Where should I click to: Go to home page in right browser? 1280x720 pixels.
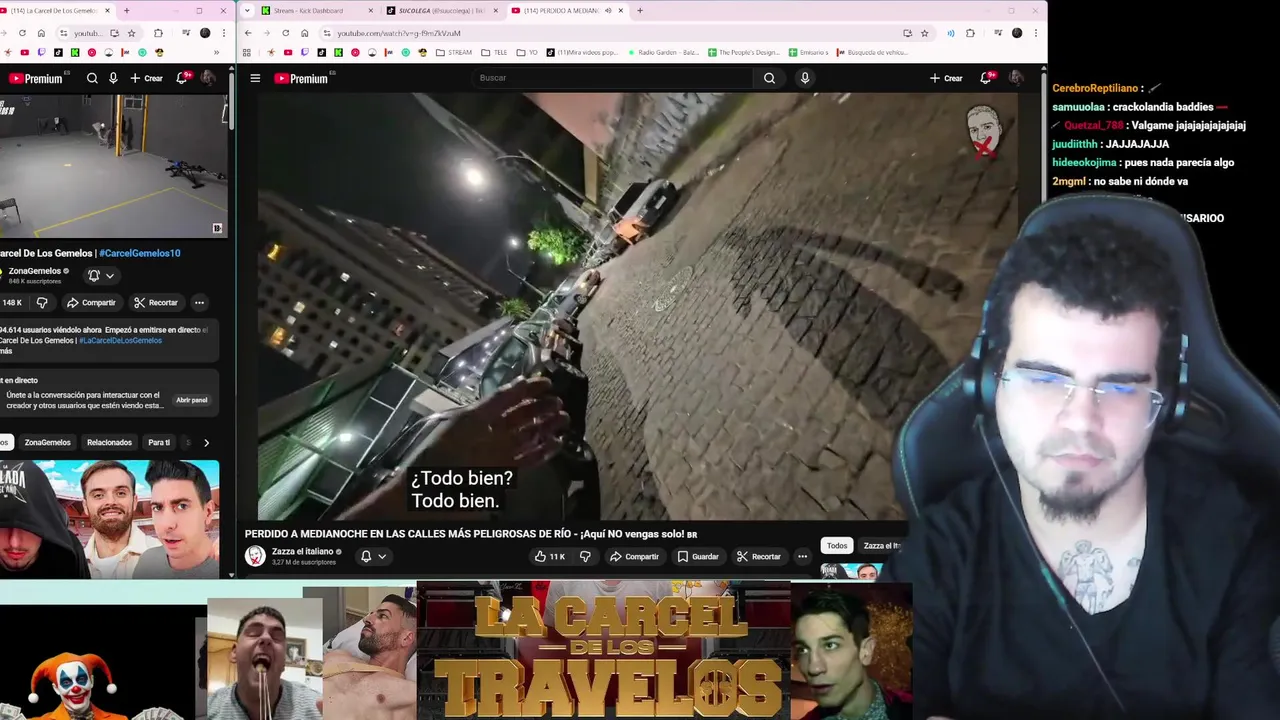pos(305,33)
